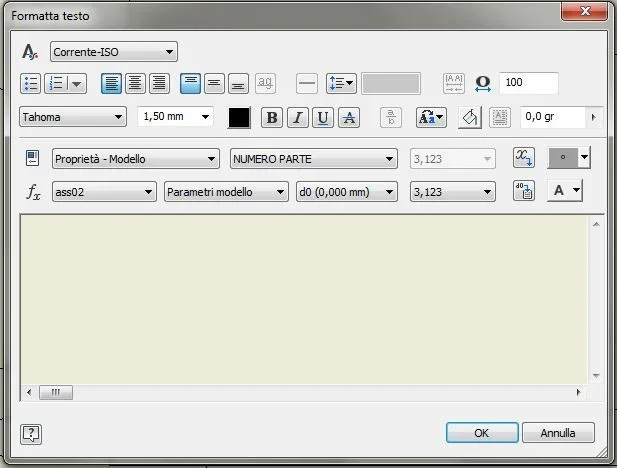Toggle right text justification
Image resolution: width=617 pixels, height=468 pixels.
point(159,83)
